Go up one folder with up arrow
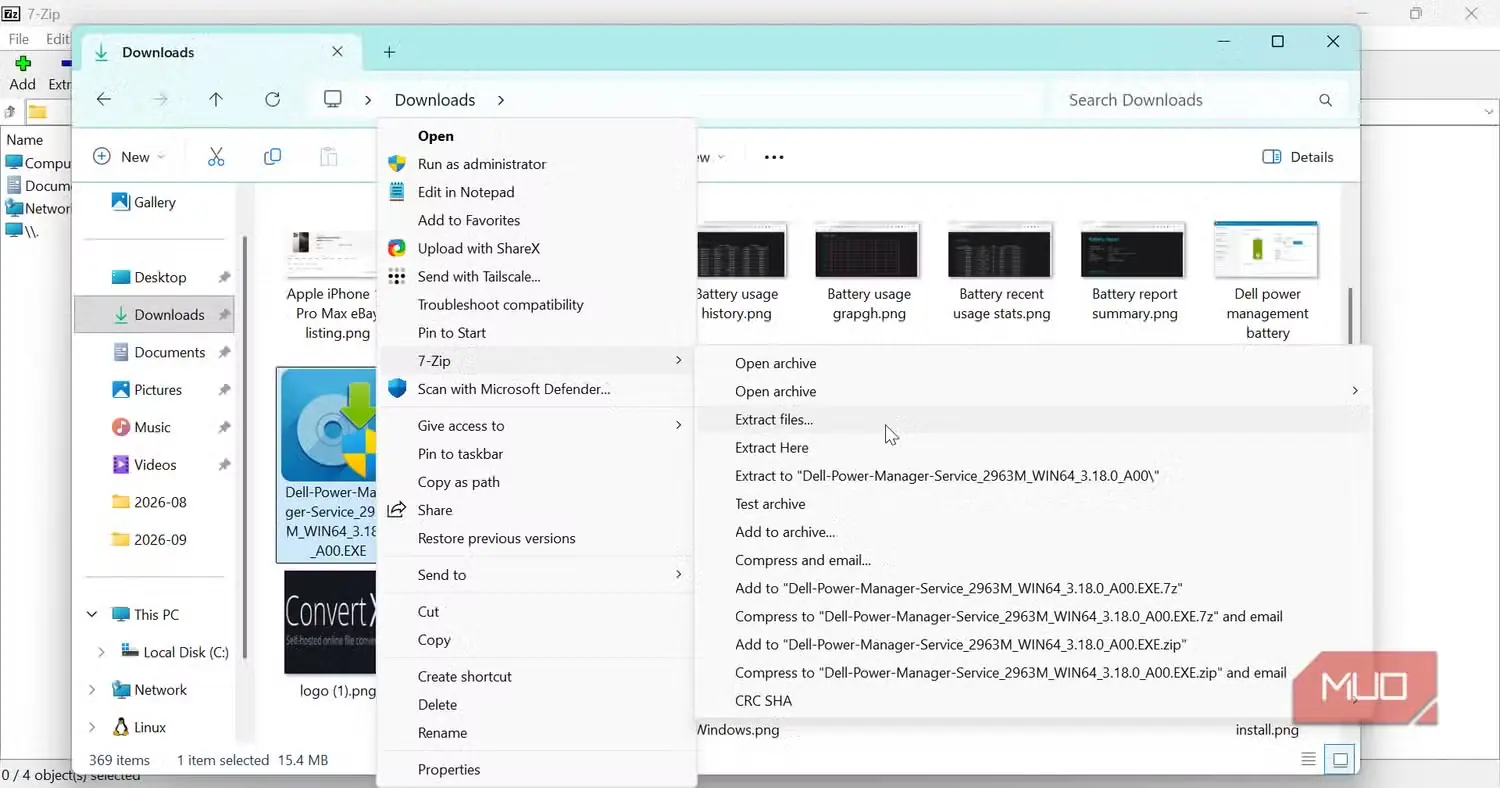 click(x=216, y=100)
